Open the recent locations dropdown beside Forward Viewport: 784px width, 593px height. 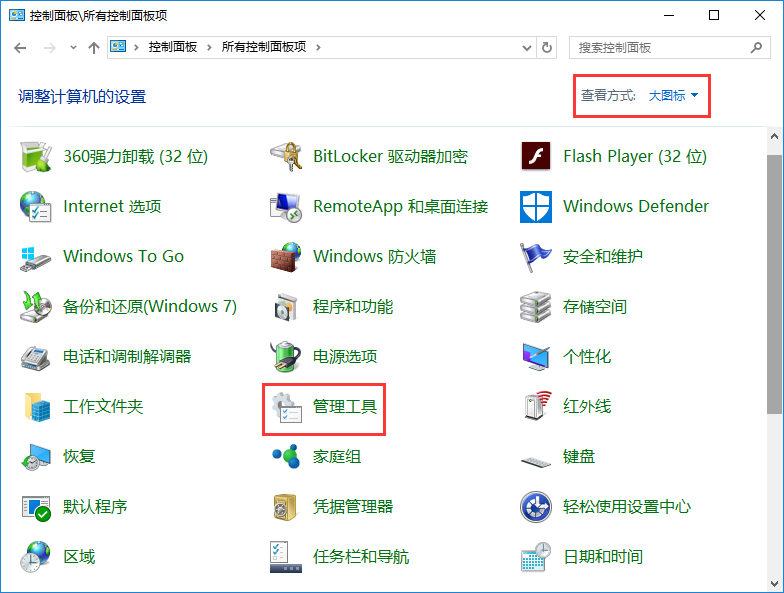coord(73,48)
